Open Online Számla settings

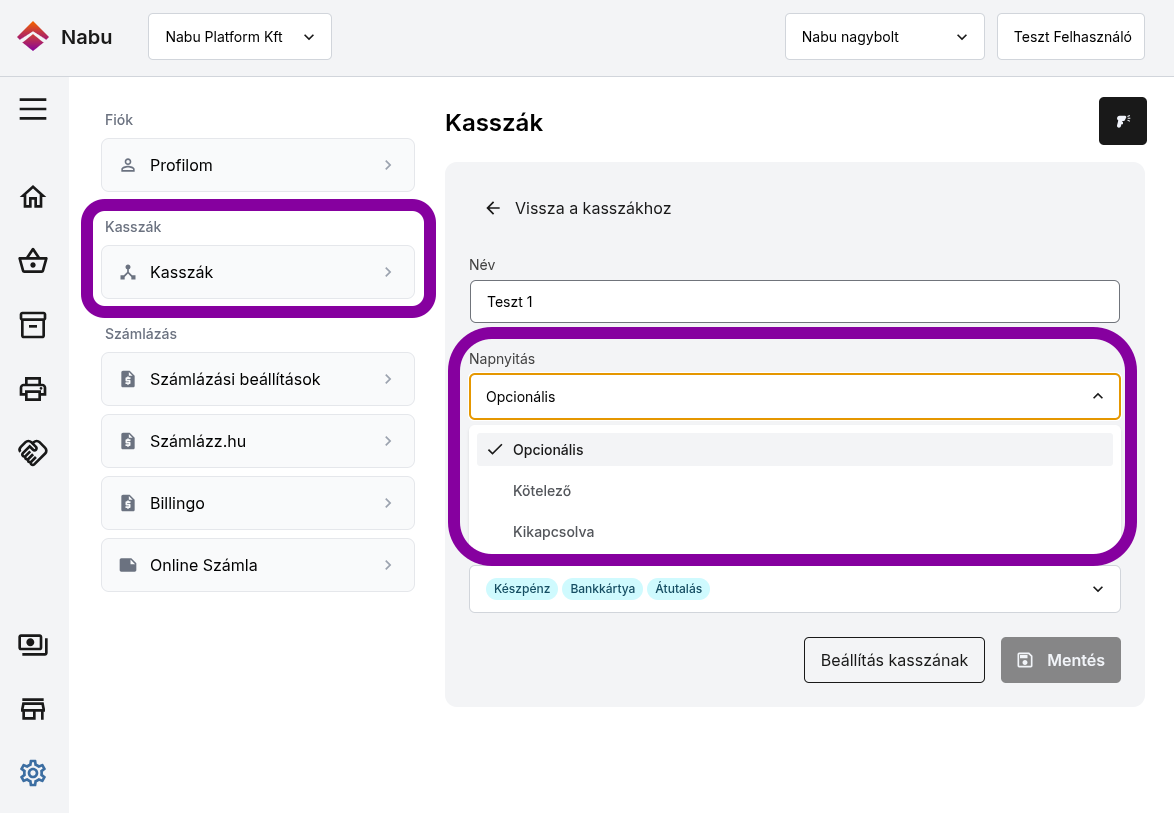coord(258,565)
